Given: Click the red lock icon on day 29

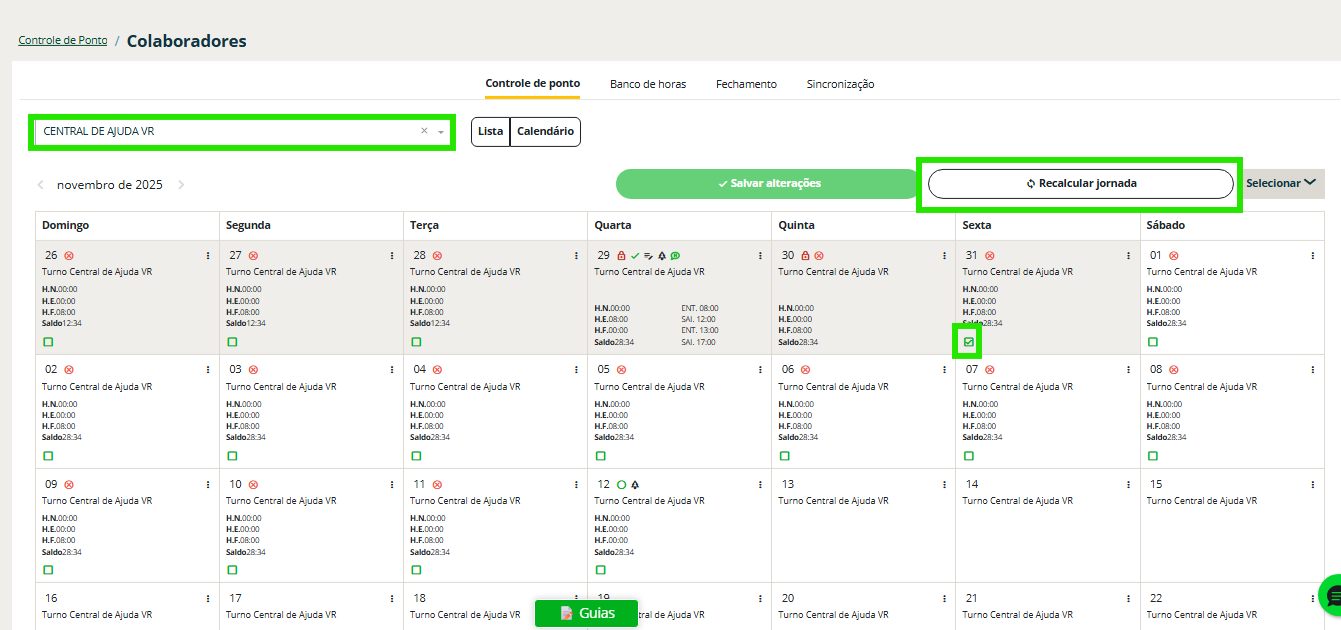Looking at the screenshot, I should [621, 256].
